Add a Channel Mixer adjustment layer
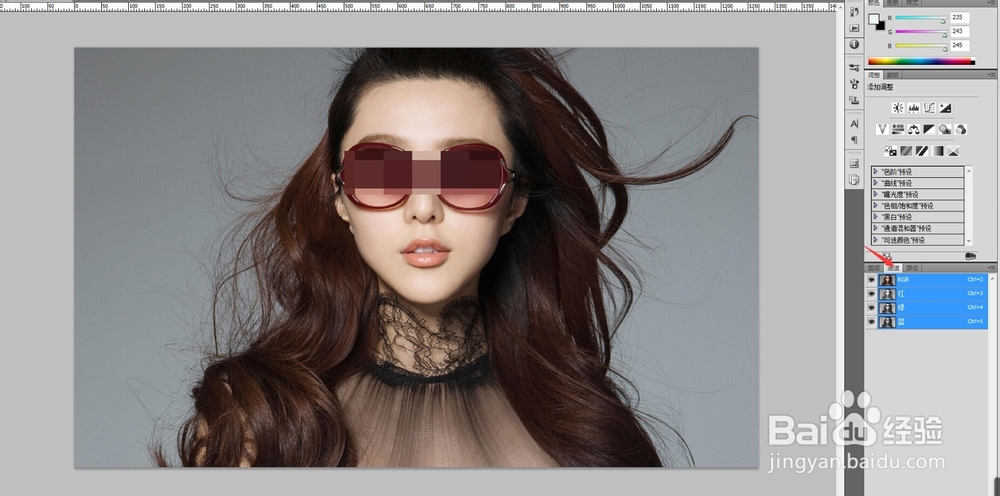This screenshot has height=496, width=1000. (x=960, y=129)
